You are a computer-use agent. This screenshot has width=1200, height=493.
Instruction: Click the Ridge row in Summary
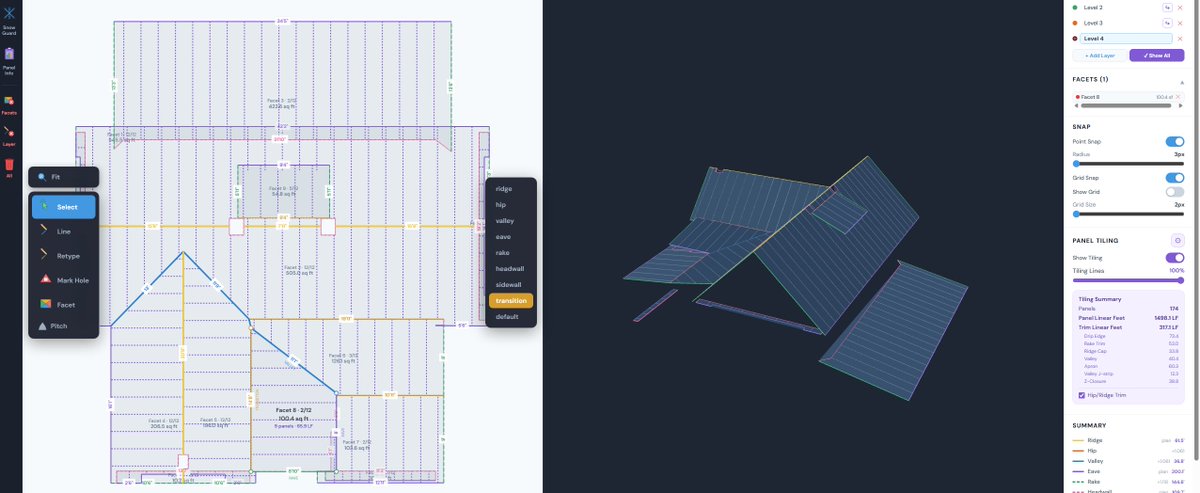[1128, 440]
